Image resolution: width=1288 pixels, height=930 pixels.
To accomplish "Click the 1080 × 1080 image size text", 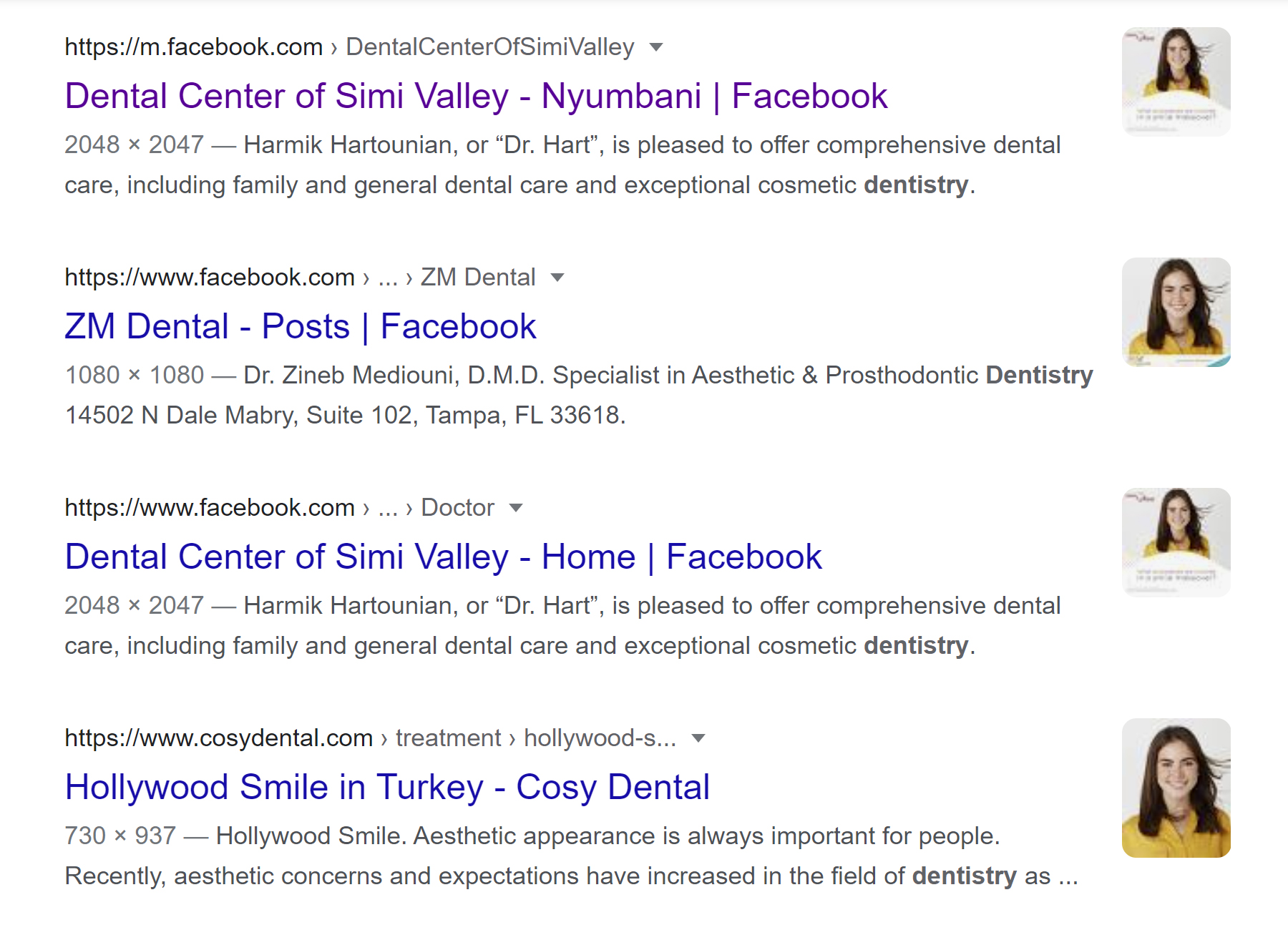I will tap(135, 376).
